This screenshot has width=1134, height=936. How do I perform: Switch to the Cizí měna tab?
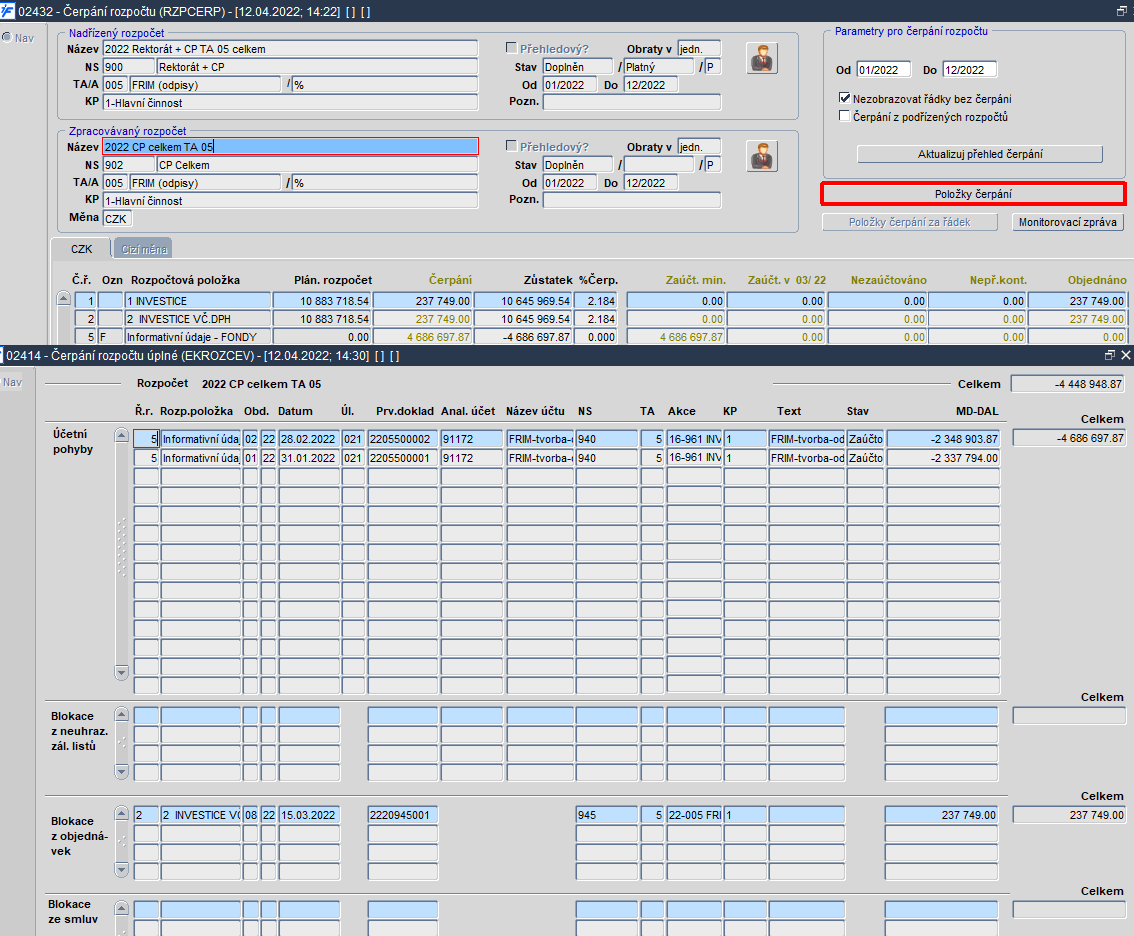(x=143, y=249)
